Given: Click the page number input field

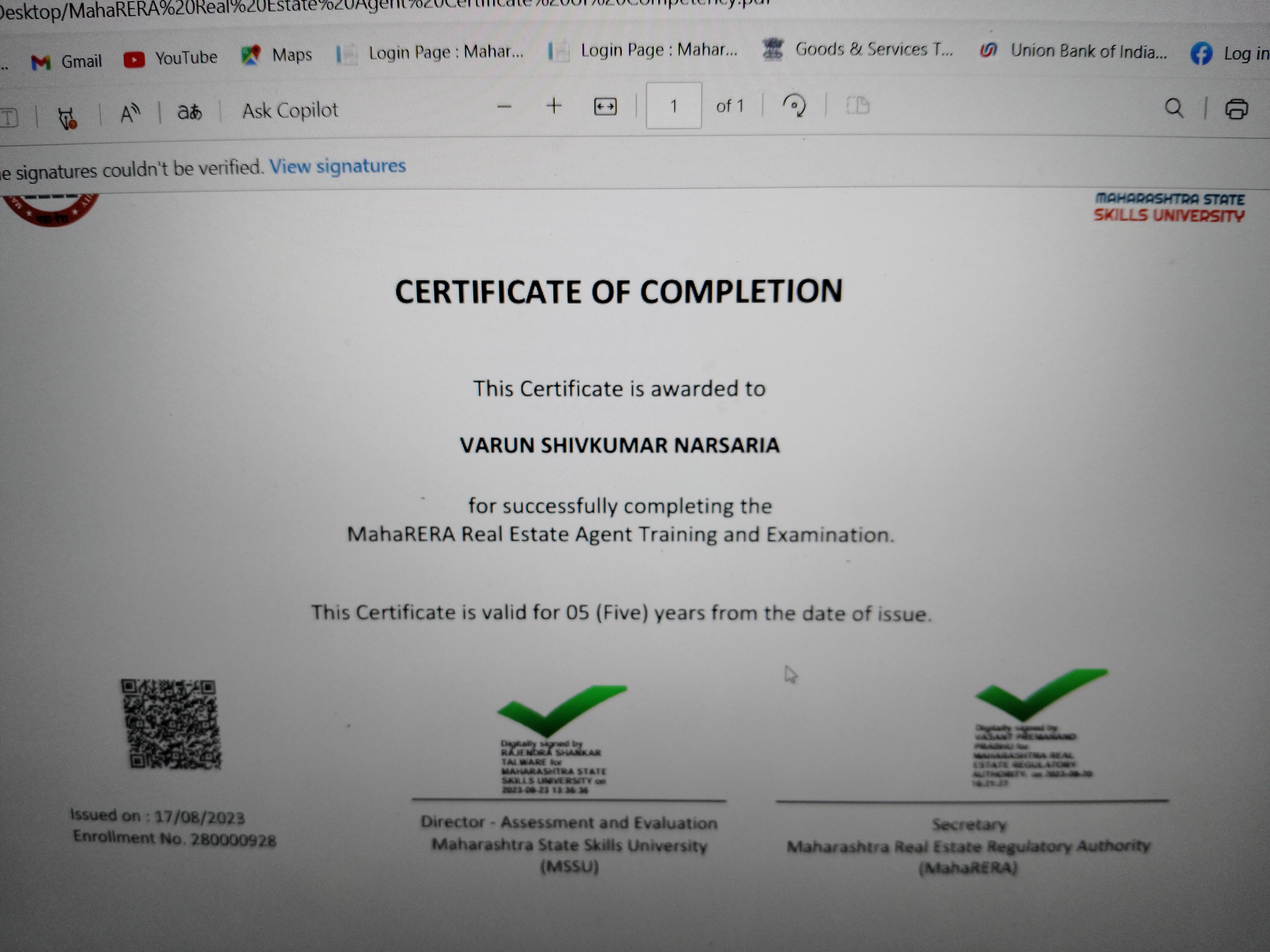Looking at the screenshot, I should click(x=674, y=106).
